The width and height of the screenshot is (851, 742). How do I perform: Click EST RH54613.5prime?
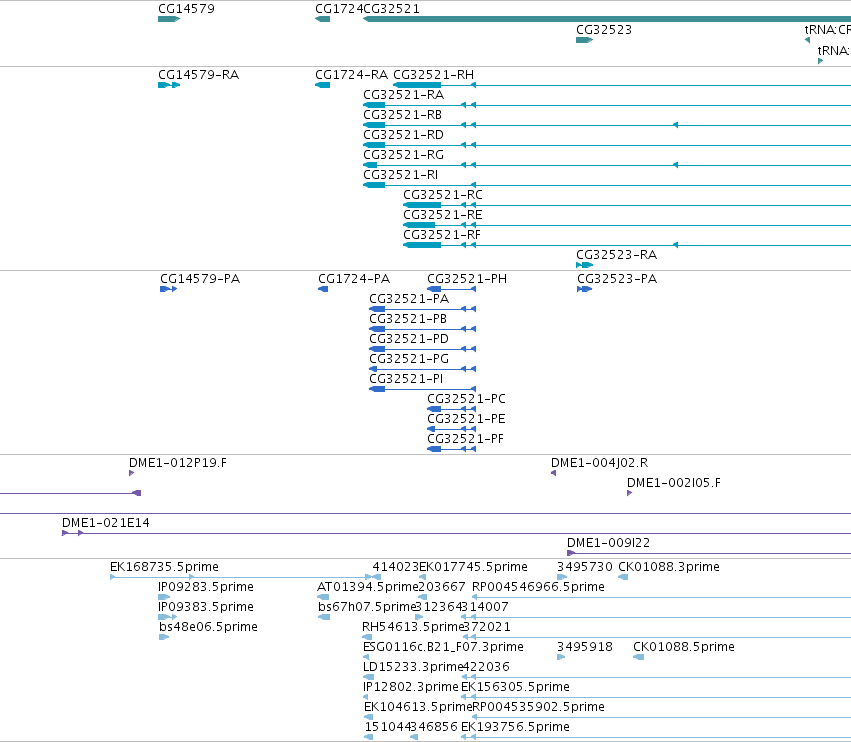pyautogui.click(x=414, y=626)
